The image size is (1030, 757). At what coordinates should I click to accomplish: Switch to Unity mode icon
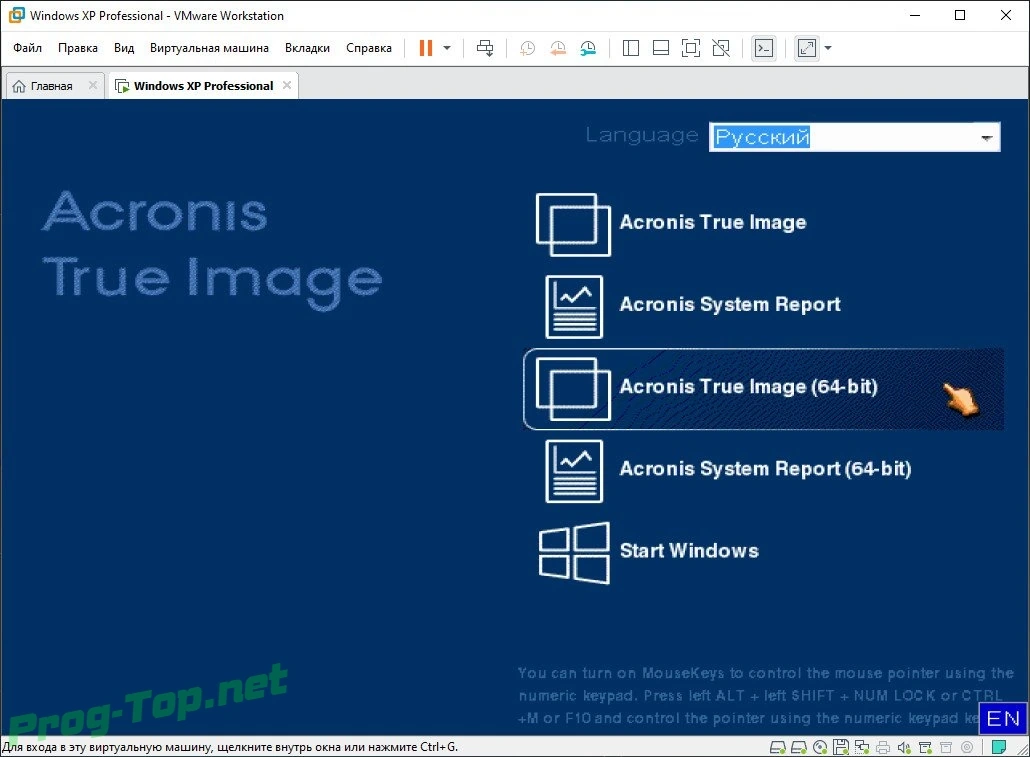[721, 48]
